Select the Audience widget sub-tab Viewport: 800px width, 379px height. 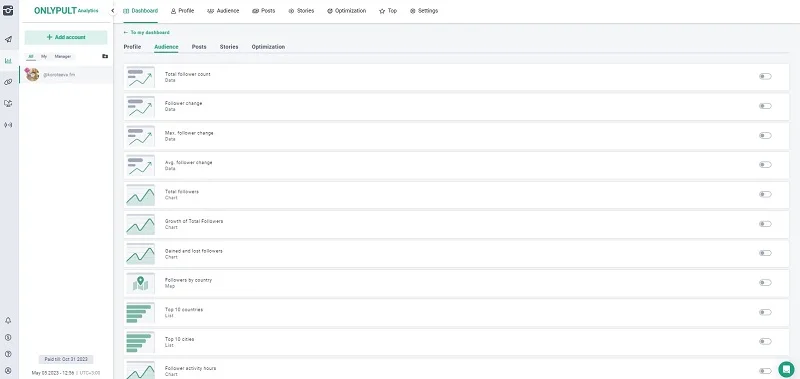point(166,47)
